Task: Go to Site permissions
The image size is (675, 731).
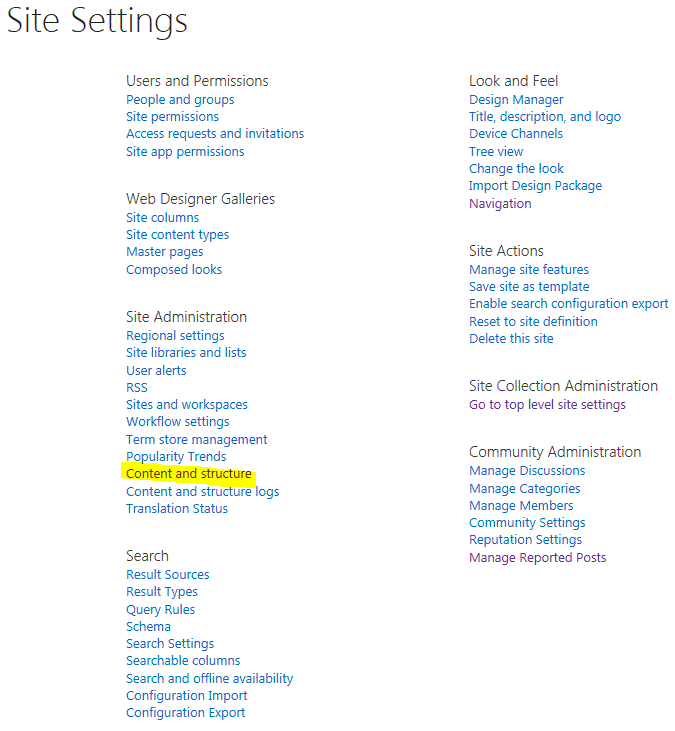Action: (172, 117)
